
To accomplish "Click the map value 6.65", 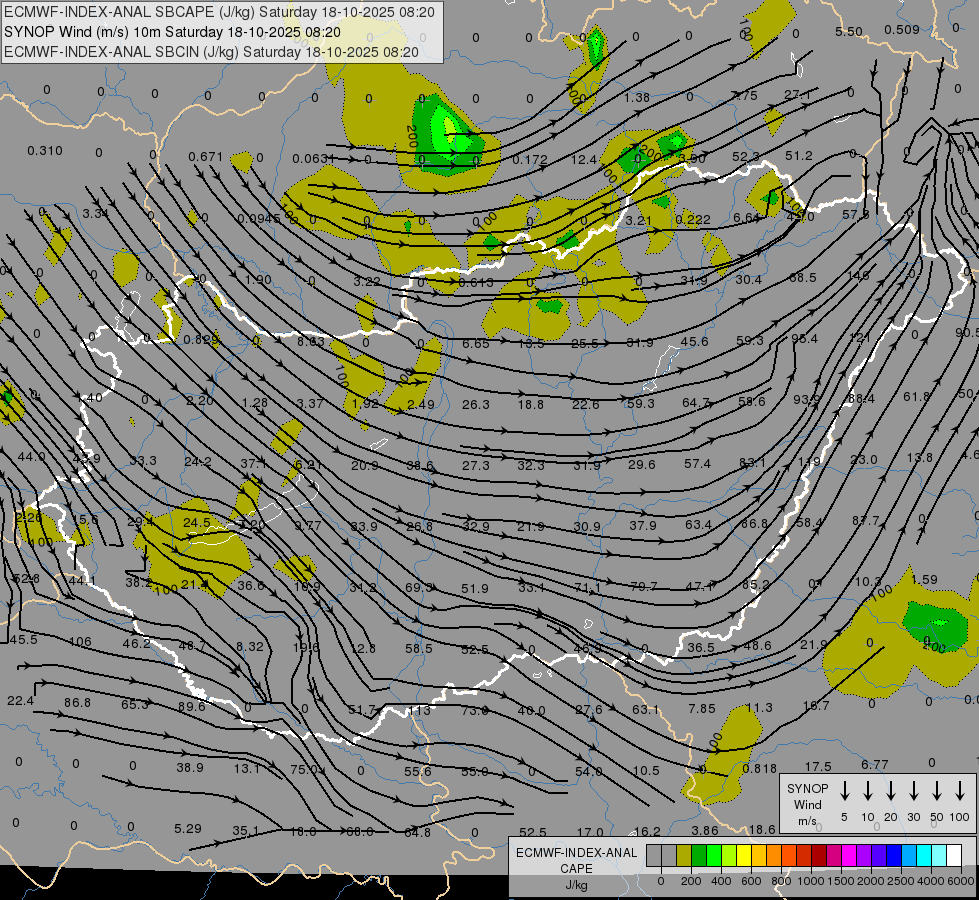I will tap(476, 344).
